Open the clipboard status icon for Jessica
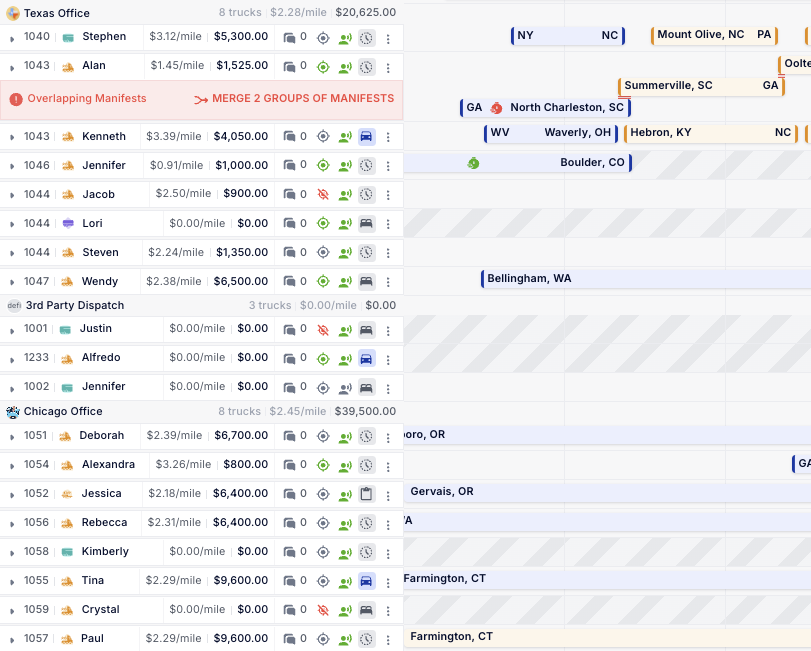The height and width of the screenshot is (651, 811). [x=366, y=494]
